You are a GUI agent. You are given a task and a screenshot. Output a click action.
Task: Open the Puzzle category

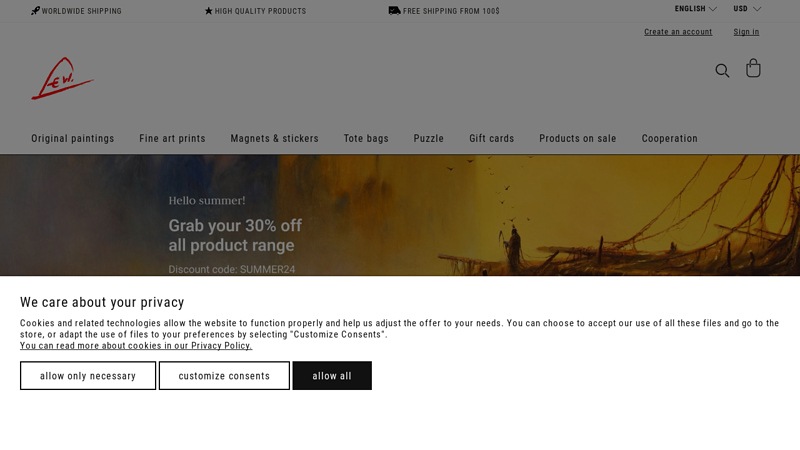[429, 138]
